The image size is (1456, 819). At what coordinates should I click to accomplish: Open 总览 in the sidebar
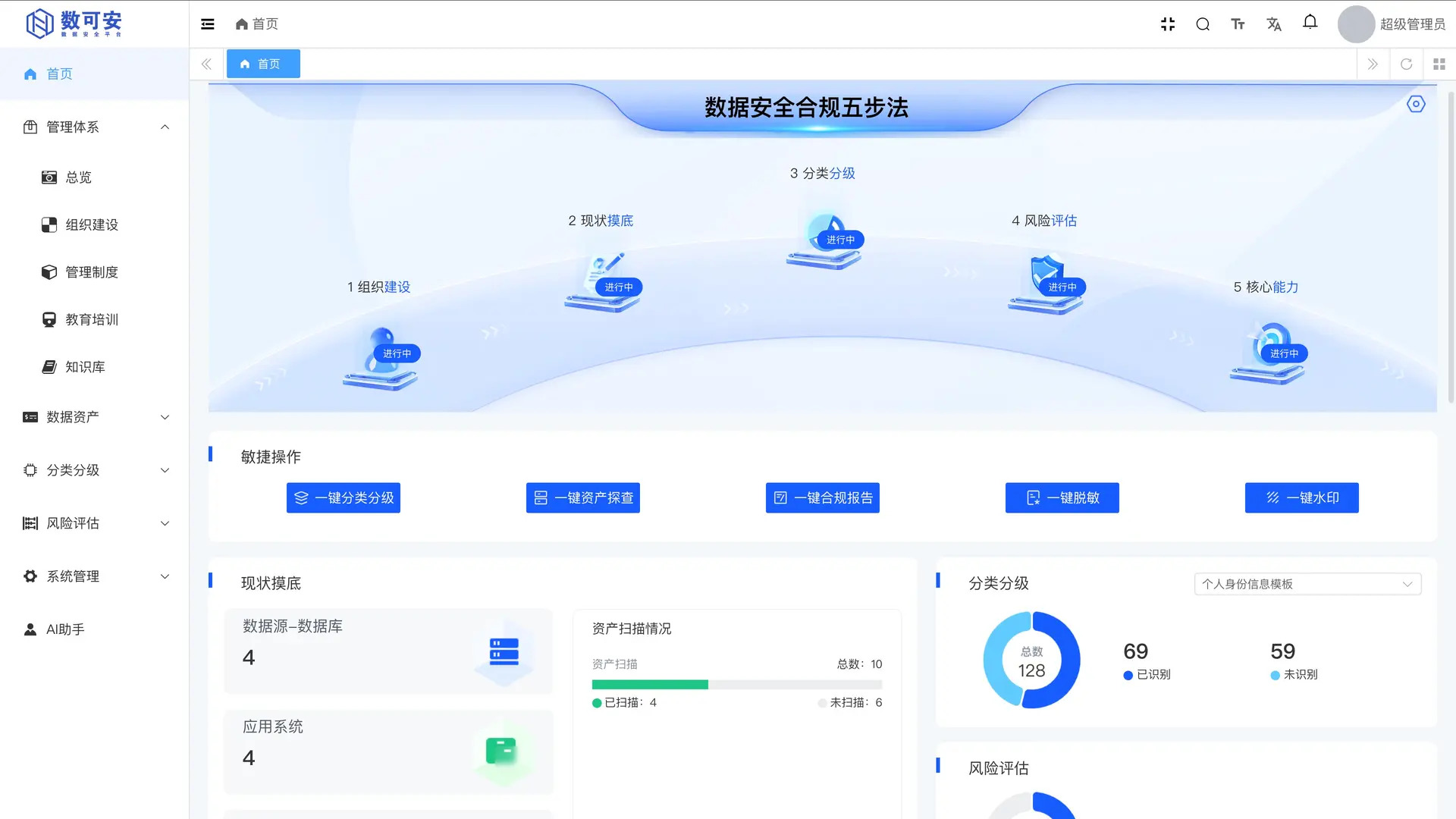pyautogui.click(x=94, y=177)
